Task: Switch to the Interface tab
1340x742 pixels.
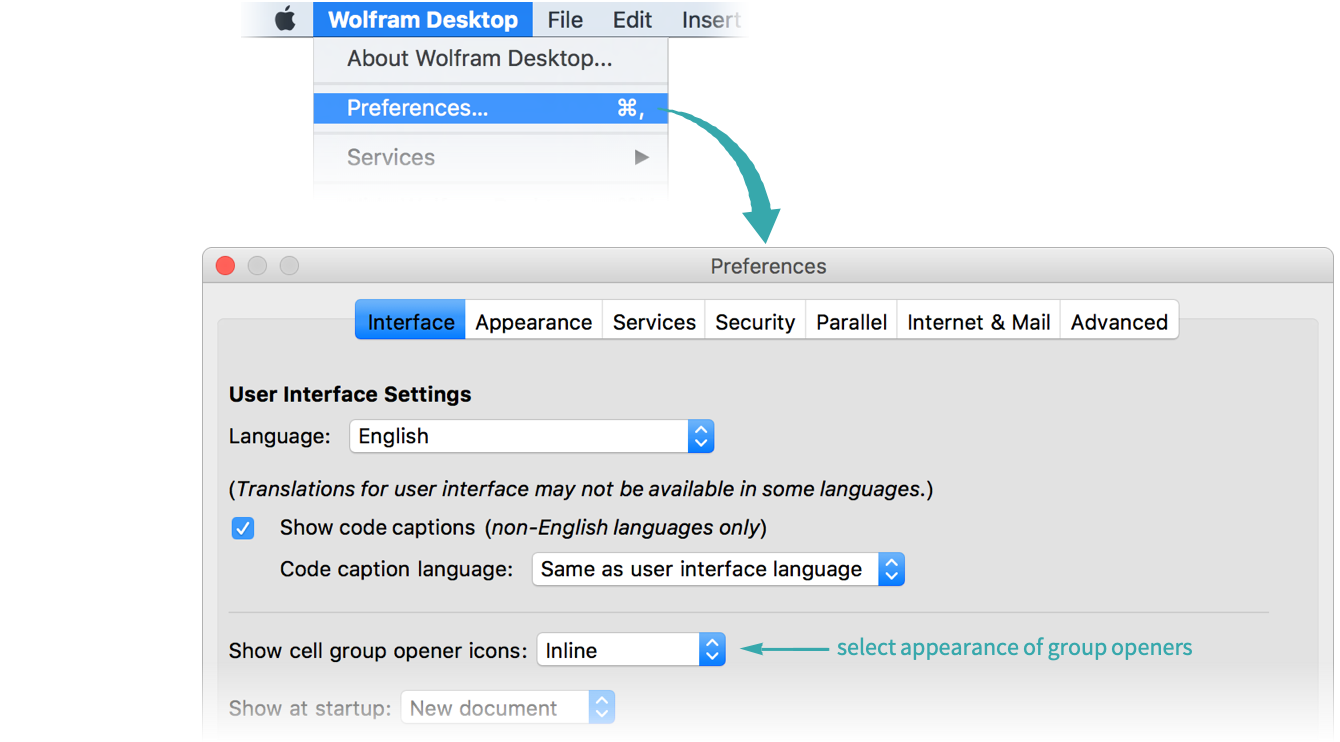Action: click(x=410, y=322)
